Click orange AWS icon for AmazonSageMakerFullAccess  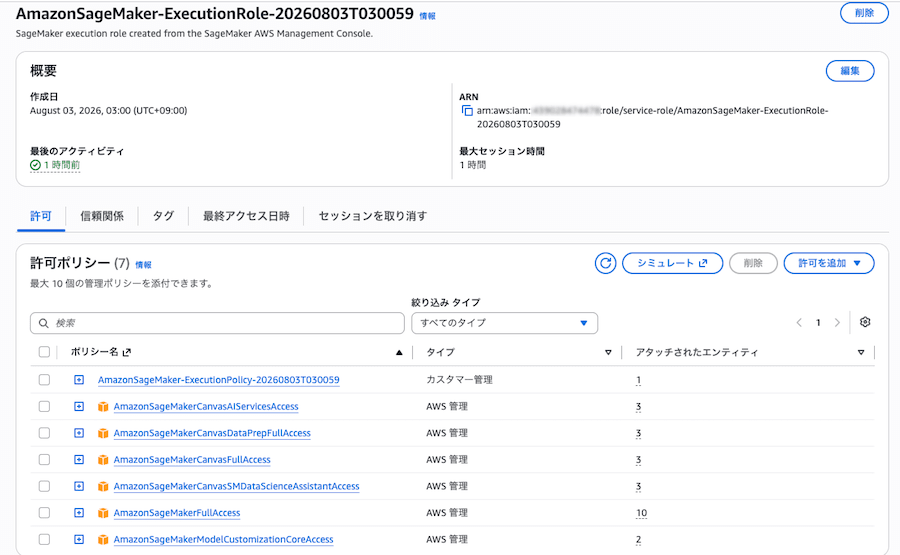[x=103, y=513]
